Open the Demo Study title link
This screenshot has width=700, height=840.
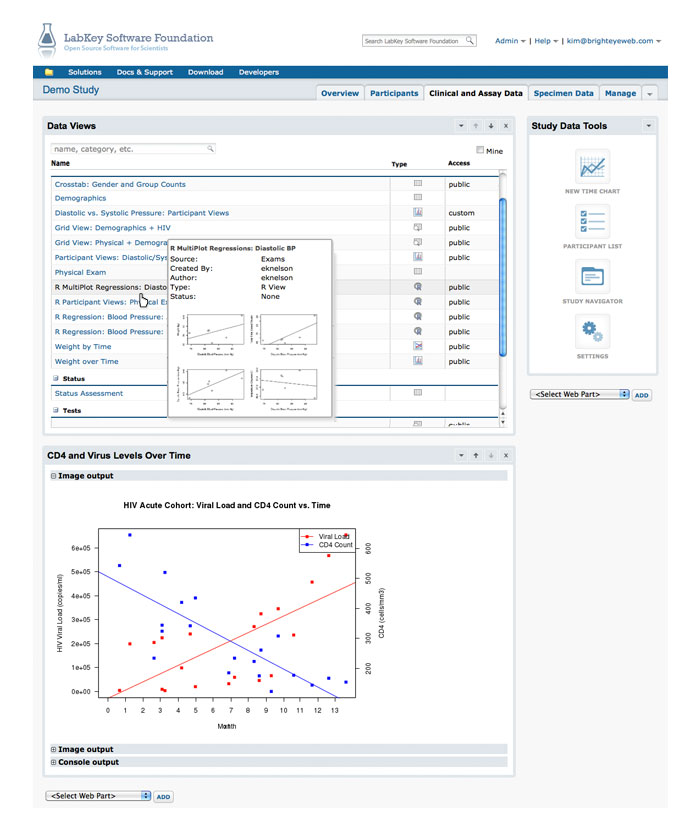[71, 89]
